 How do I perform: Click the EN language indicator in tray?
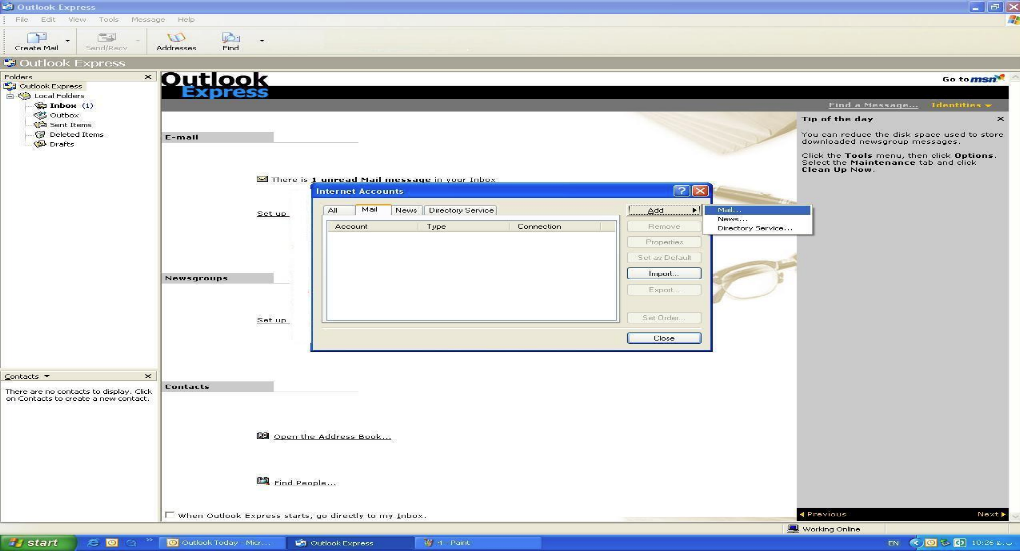[893, 542]
